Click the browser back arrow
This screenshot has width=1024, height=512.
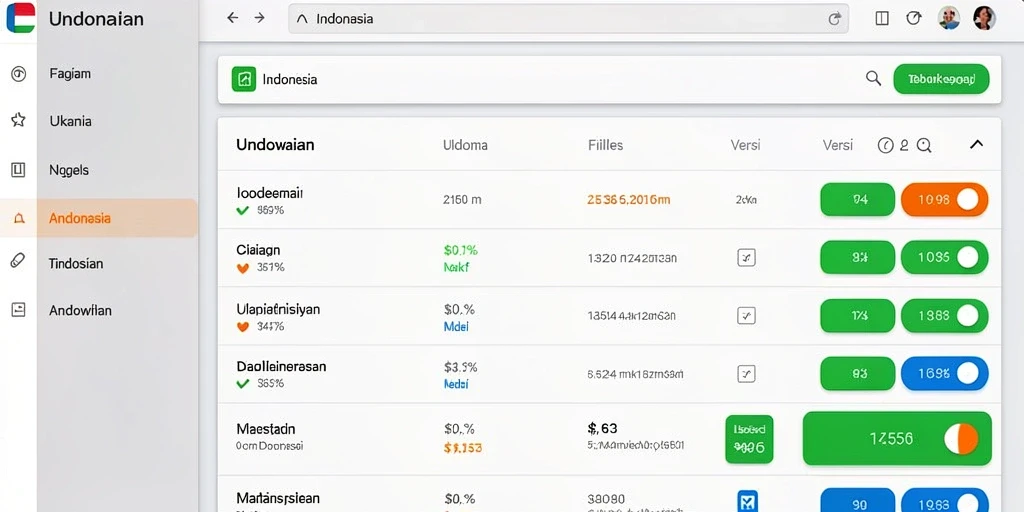tap(232, 18)
